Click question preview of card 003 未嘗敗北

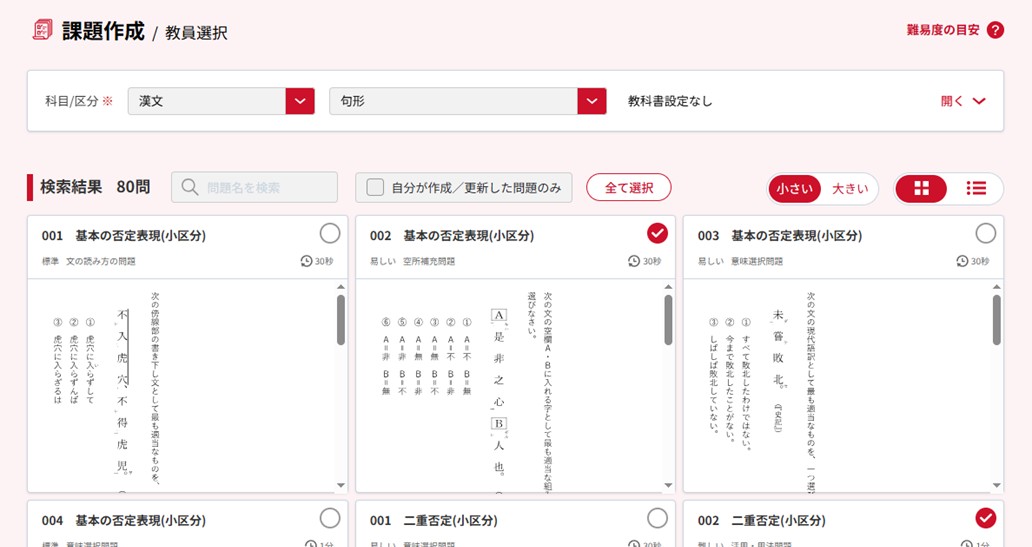(x=837, y=386)
